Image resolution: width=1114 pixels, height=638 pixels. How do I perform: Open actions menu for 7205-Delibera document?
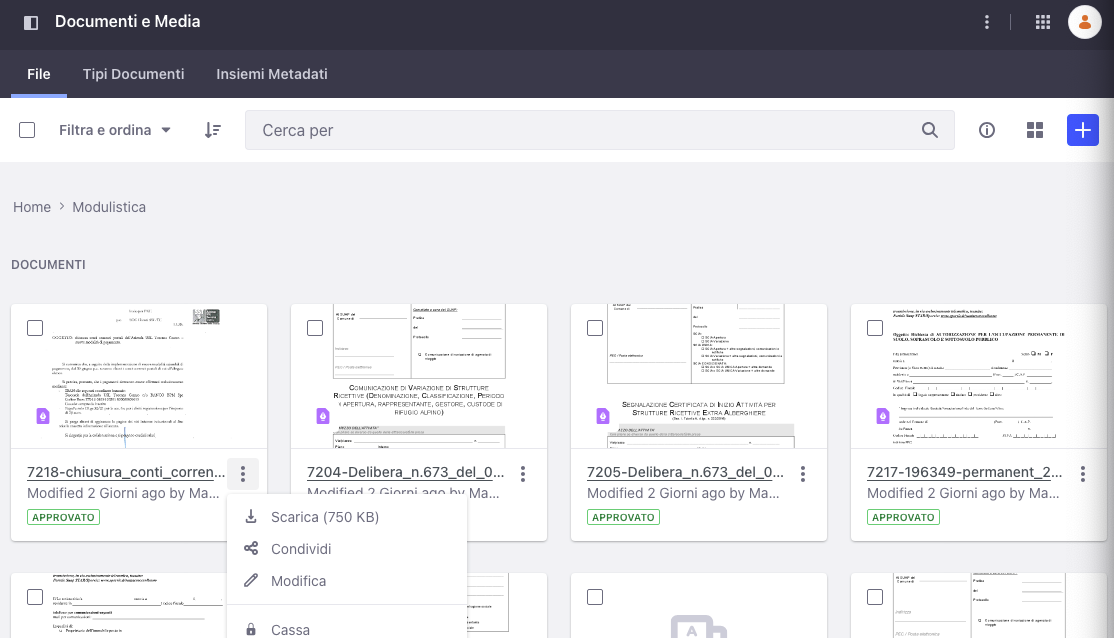[803, 474]
